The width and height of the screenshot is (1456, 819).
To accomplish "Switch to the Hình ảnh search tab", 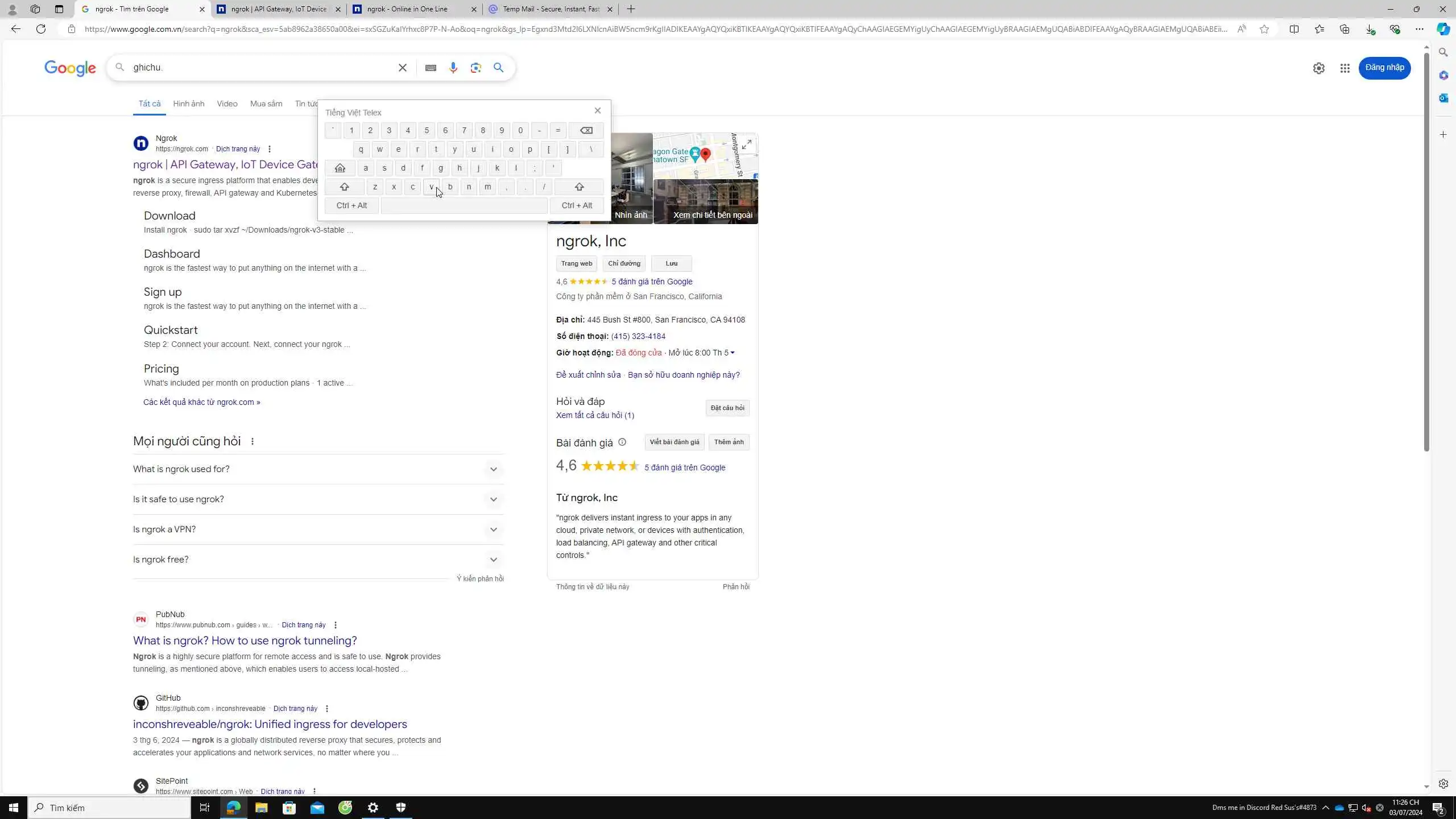I will point(188,104).
